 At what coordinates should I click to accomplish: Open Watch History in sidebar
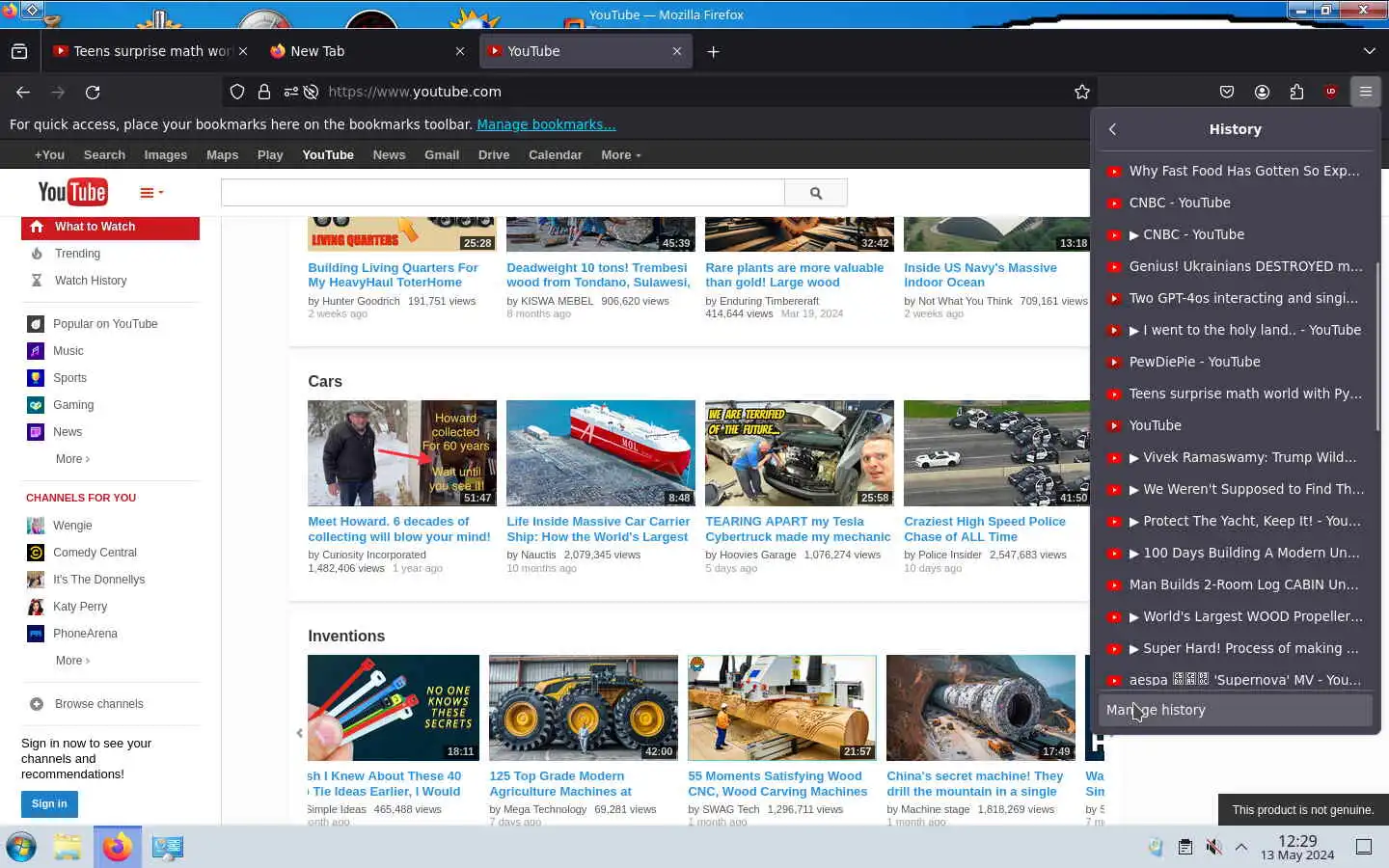click(x=90, y=281)
